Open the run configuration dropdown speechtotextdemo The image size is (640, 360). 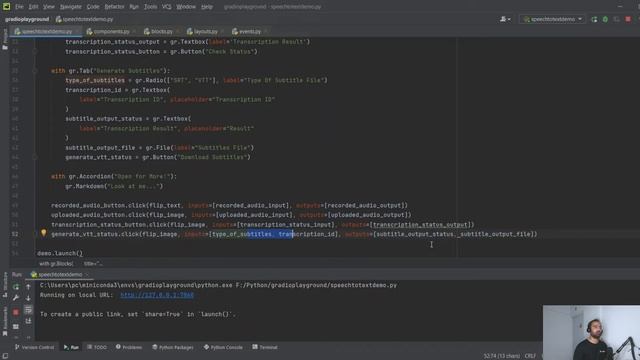[x=553, y=19]
